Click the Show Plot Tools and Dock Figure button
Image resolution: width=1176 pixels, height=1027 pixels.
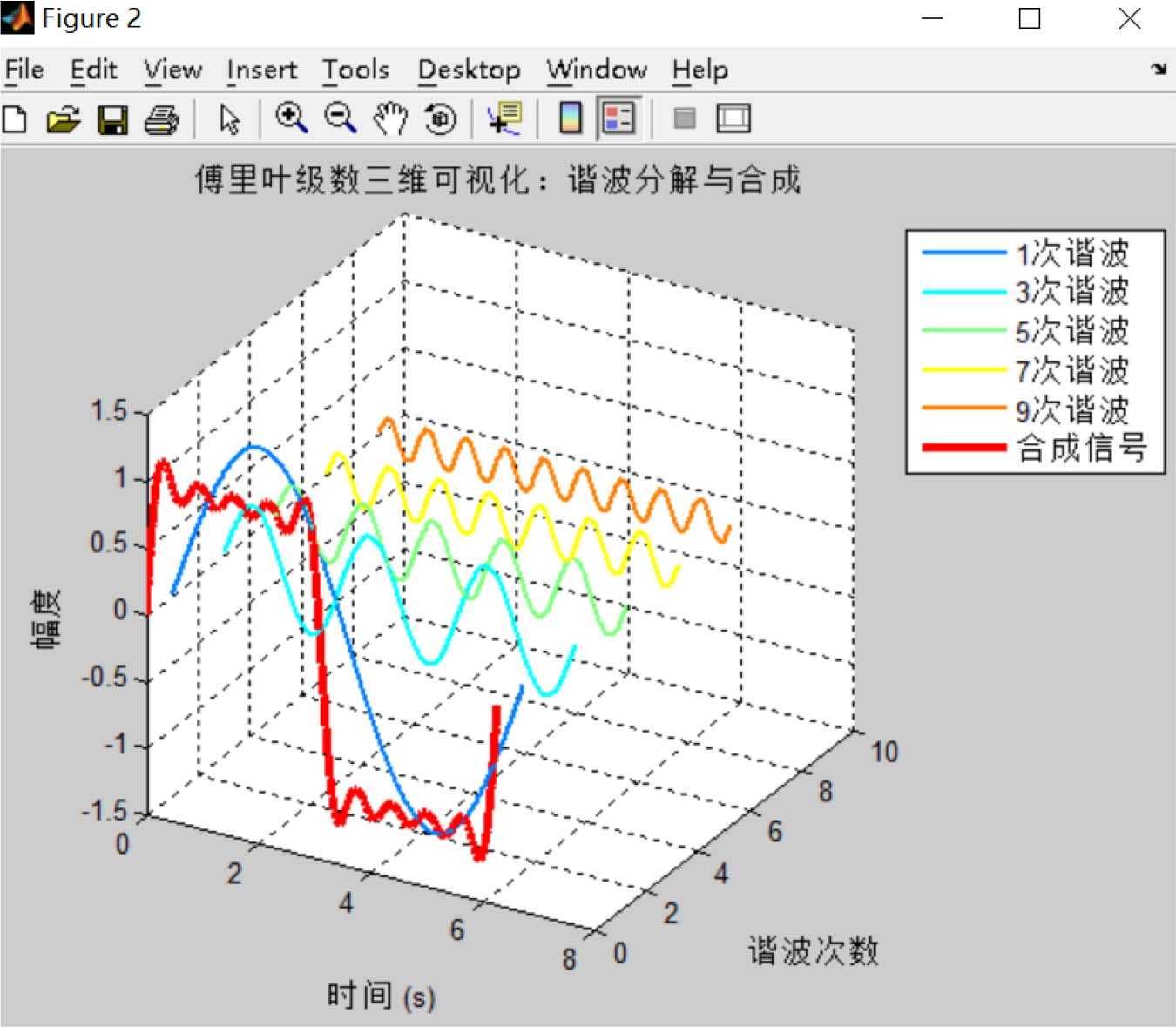pos(733,118)
